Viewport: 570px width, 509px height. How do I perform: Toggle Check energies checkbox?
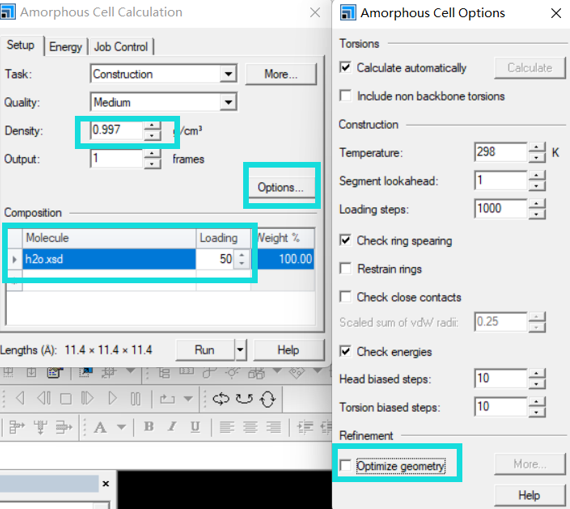click(345, 351)
